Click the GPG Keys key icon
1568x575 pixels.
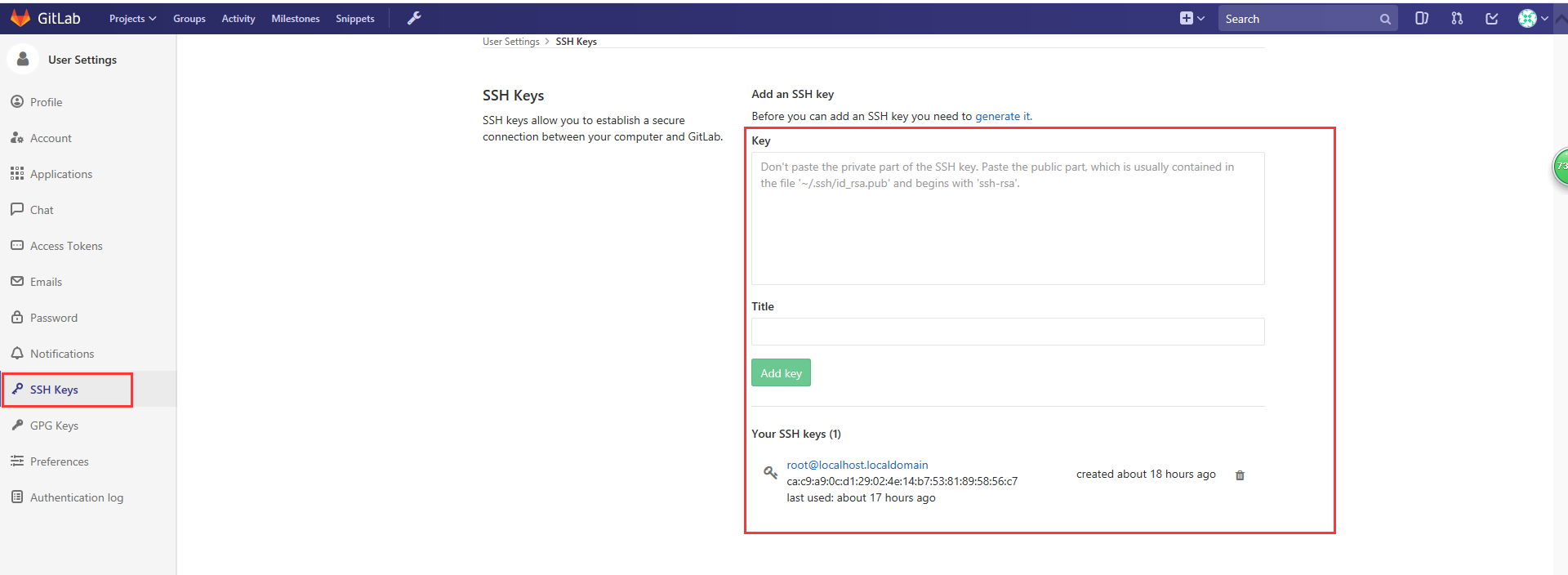[17, 425]
